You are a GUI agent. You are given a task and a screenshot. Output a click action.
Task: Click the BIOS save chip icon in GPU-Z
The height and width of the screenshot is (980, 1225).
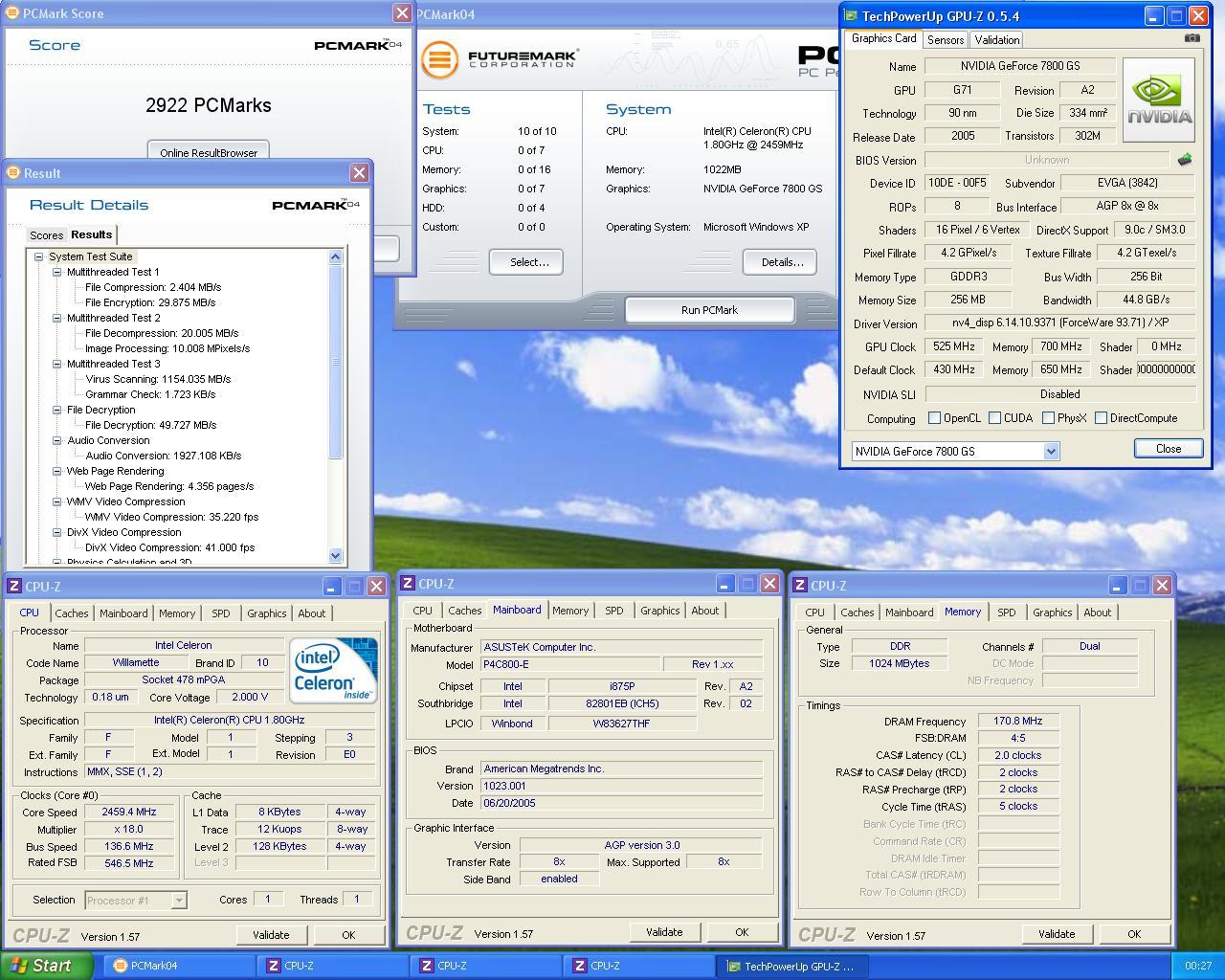pyautogui.click(x=1185, y=160)
